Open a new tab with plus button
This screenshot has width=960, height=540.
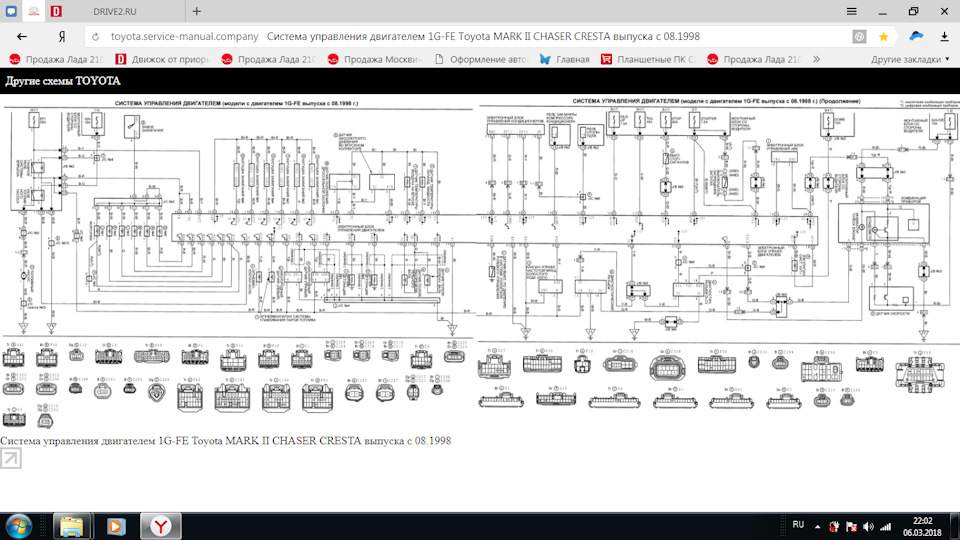click(197, 11)
